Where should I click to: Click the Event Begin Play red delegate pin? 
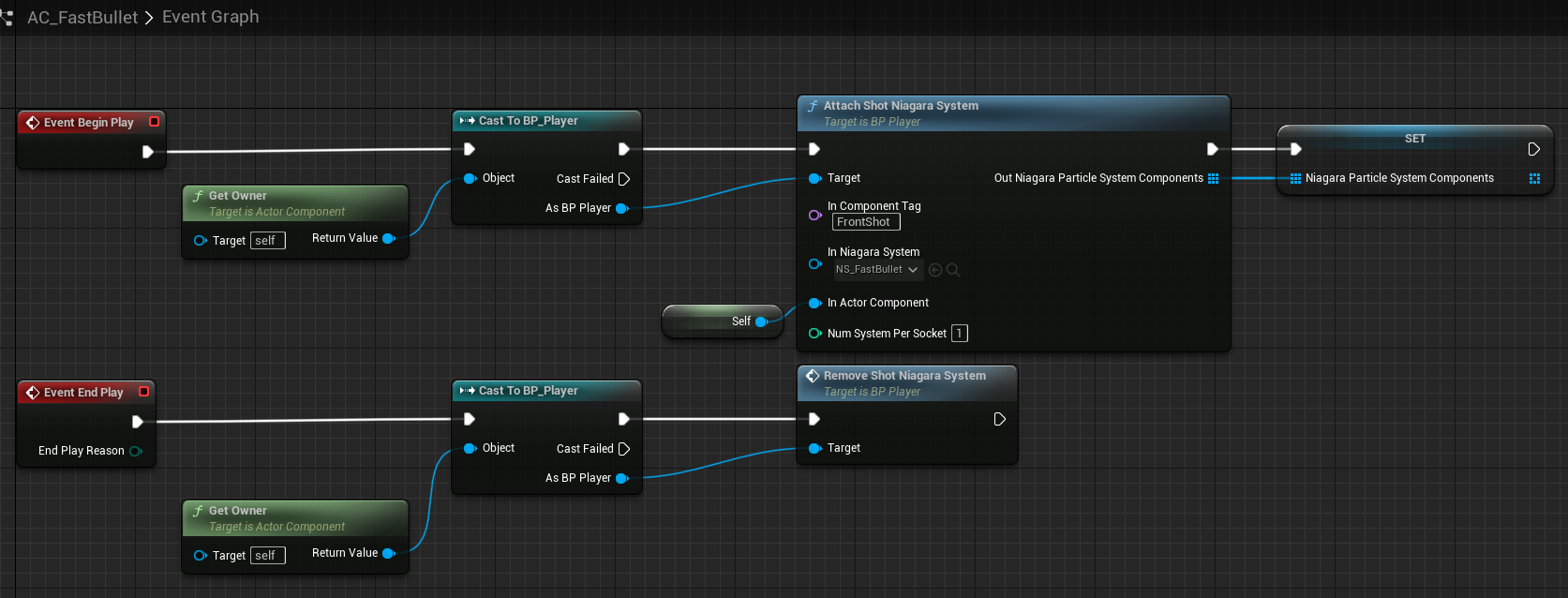[154, 122]
